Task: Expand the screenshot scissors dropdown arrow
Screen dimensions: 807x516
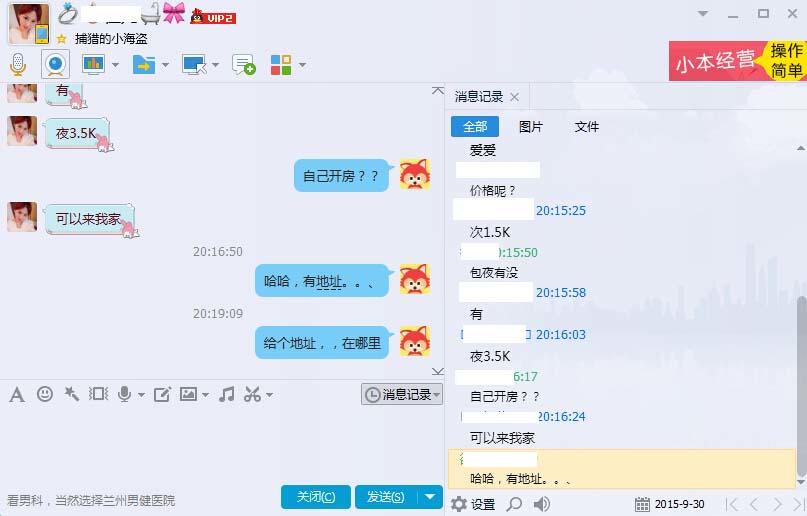Action: [269, 395]
